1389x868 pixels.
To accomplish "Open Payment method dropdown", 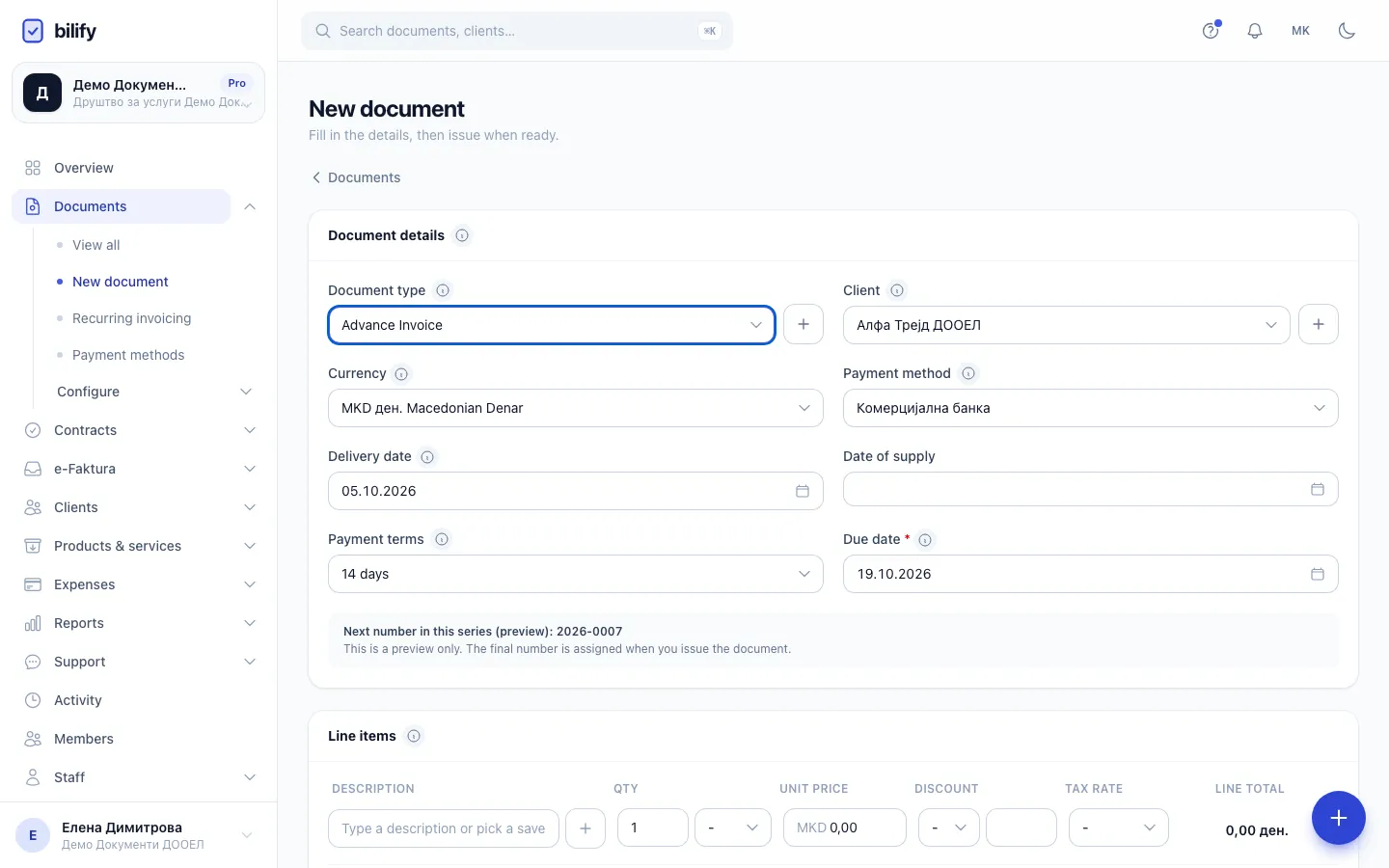I will (1091, 408).
